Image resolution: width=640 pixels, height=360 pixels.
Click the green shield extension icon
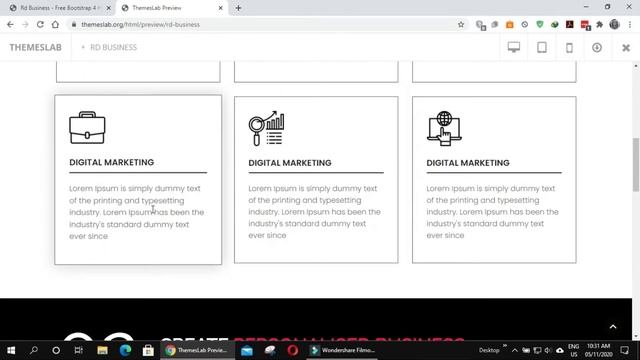click(x=540, y=24)
